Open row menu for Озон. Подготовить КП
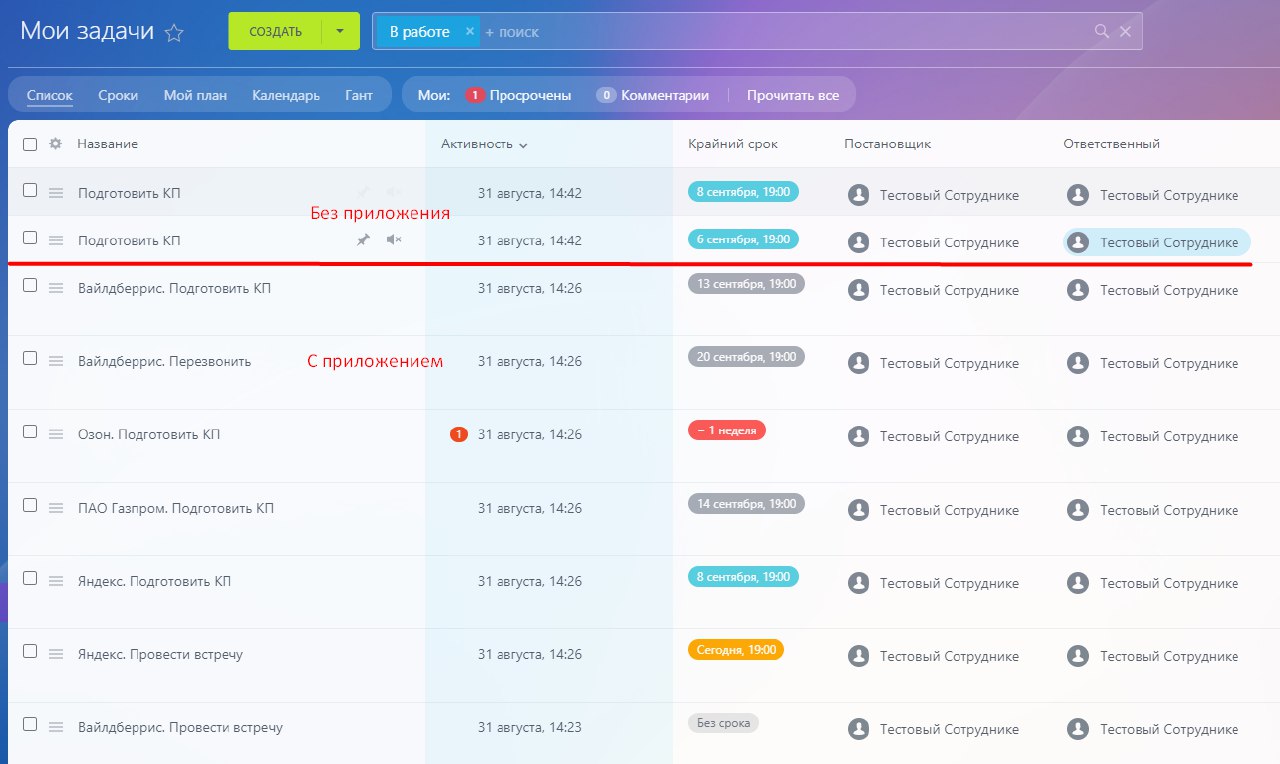 [57, 435]
